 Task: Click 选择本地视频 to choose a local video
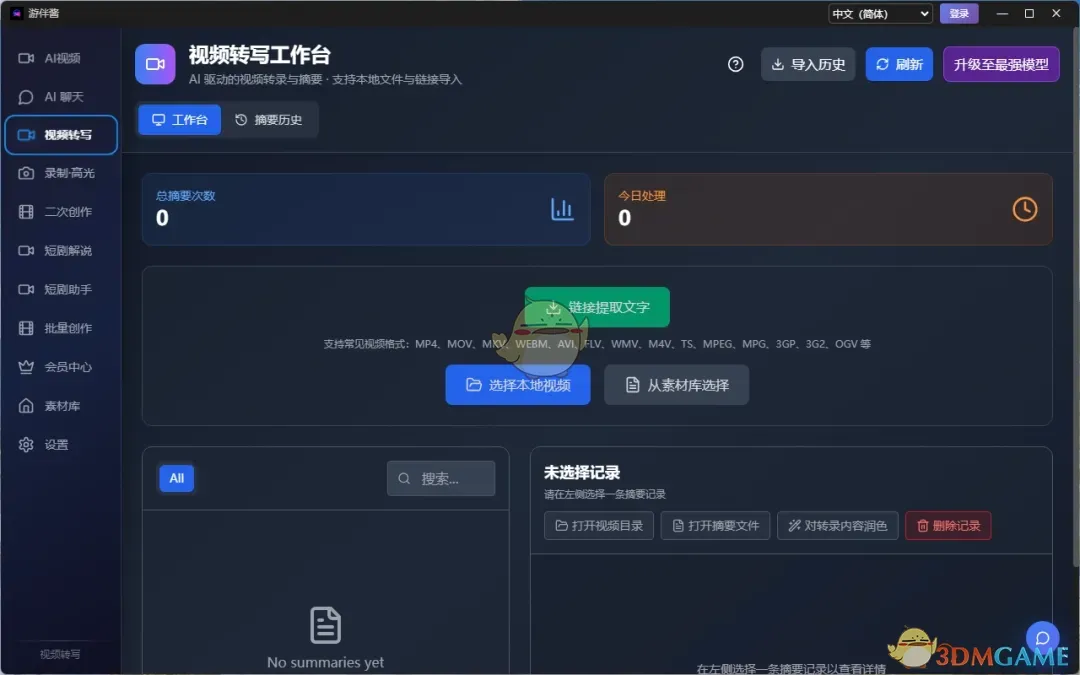coord(518,384)
